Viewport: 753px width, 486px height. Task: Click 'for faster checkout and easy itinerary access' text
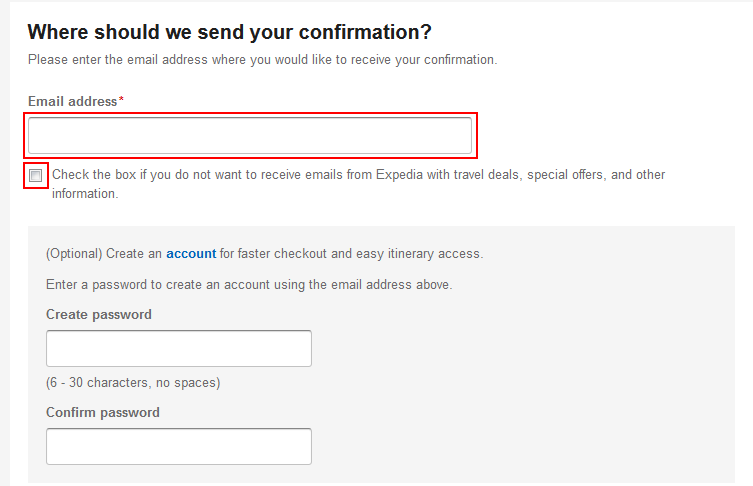click(352, 254)
